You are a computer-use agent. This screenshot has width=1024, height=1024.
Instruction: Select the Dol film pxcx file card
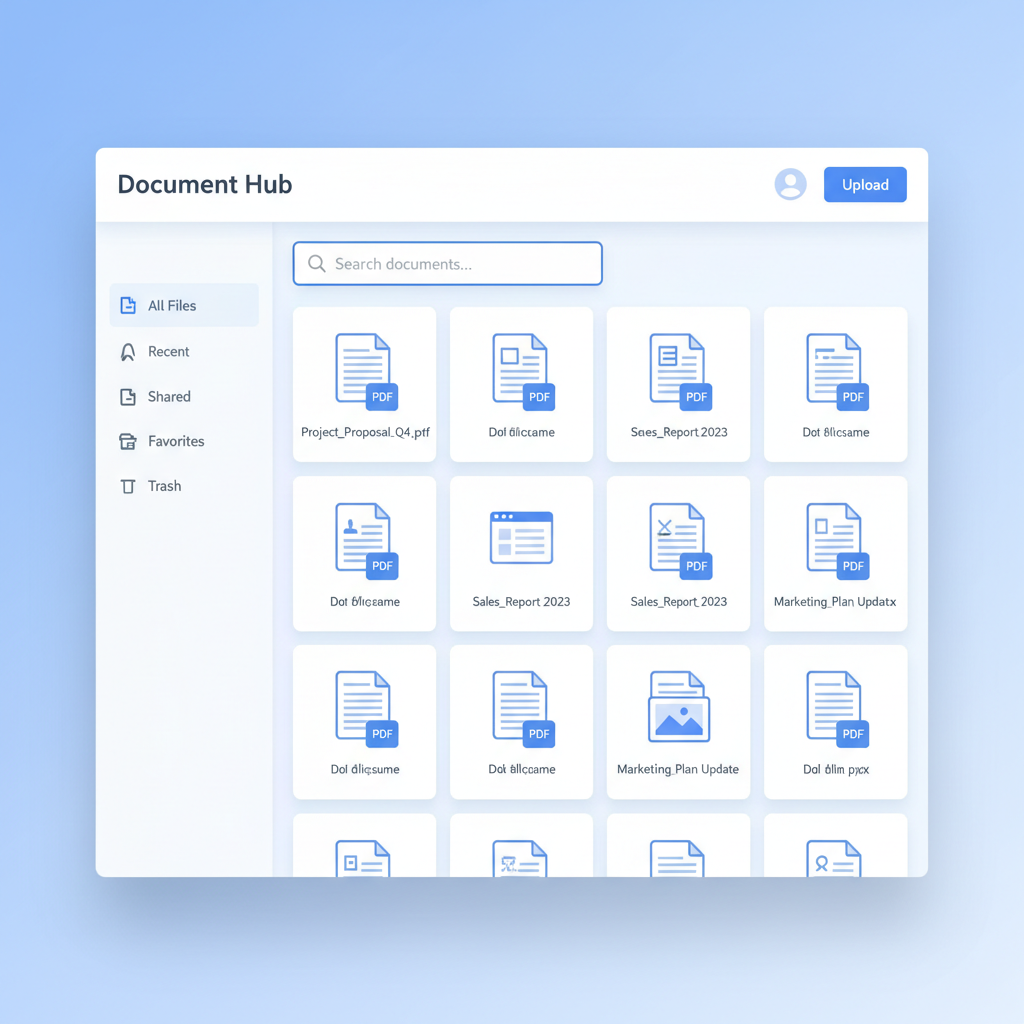[x=835, y=722]
